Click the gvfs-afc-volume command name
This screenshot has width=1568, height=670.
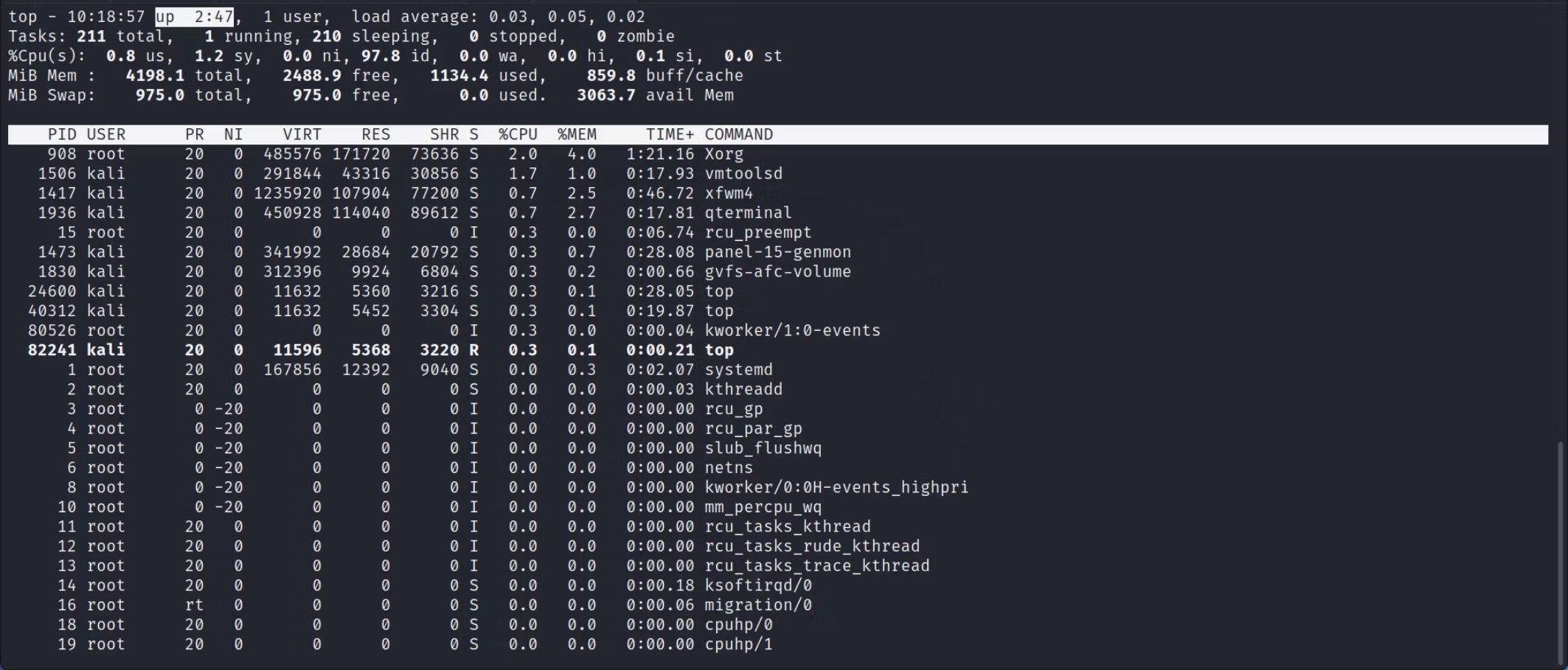tap(777, 272)
